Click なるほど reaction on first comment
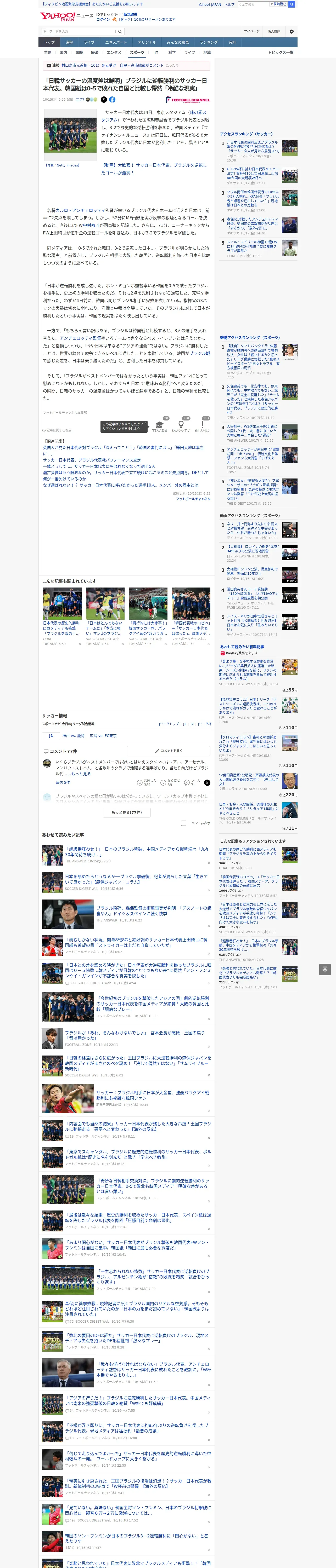 (x=171, y=783)
